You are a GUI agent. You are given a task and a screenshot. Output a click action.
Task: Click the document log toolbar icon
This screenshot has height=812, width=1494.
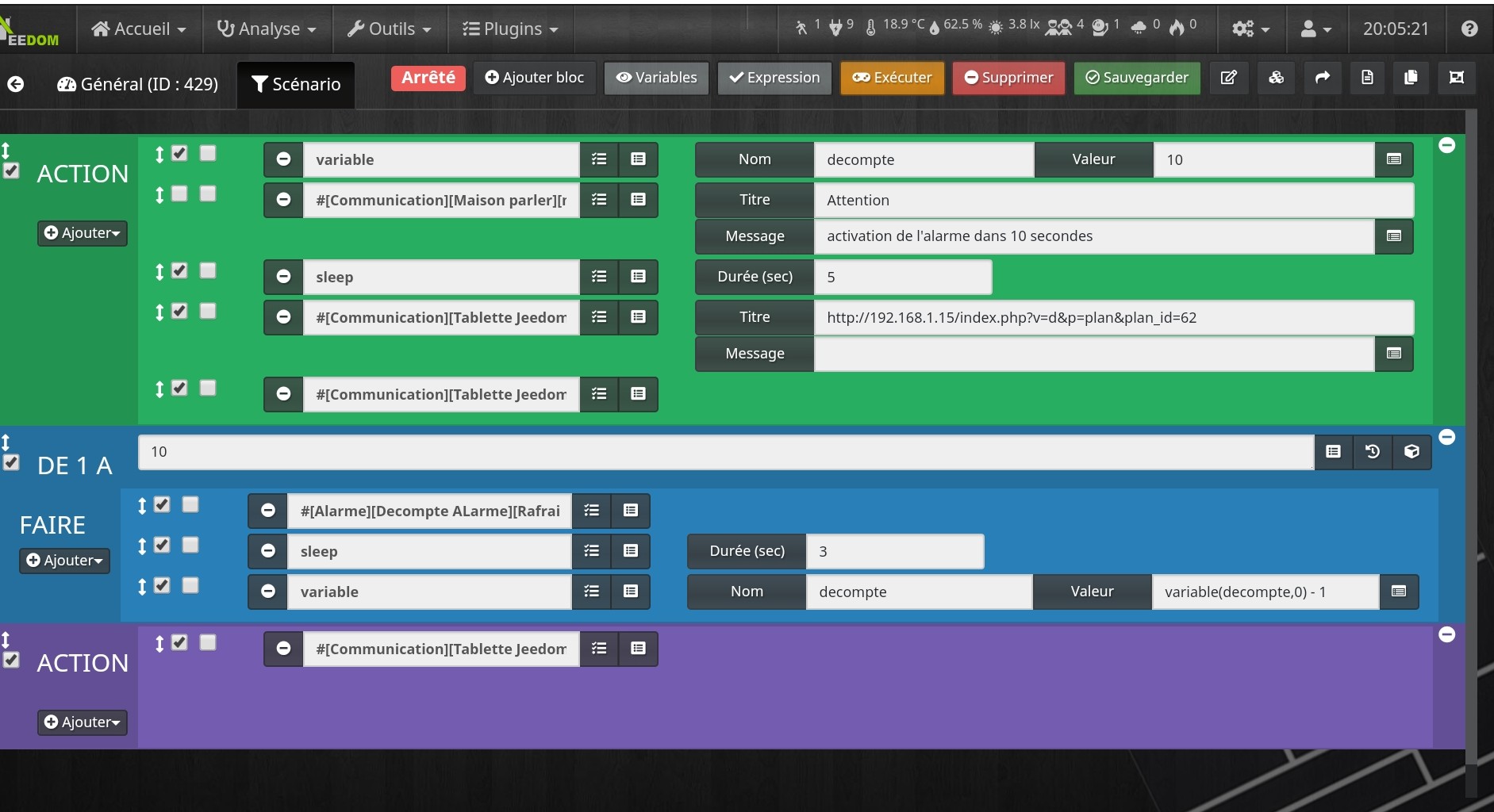click(1367, 78)
